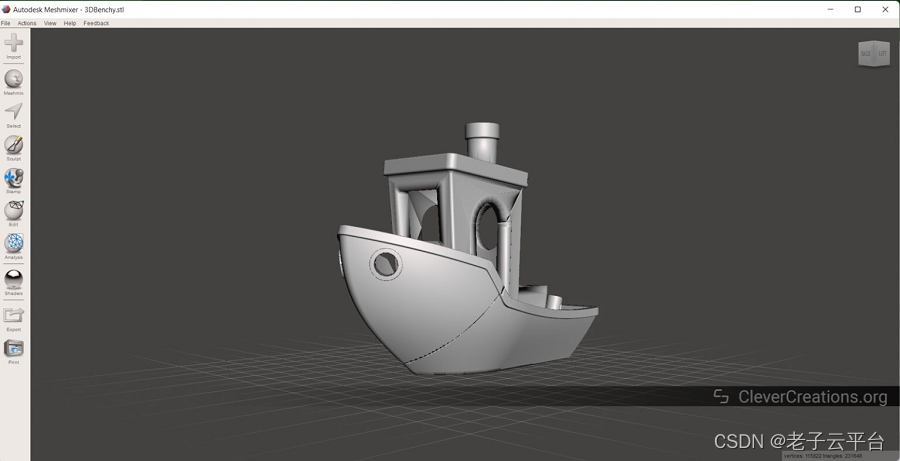Open the Shaders sphere icon
Viewport: 900px width, 461px height.
[14, 280]
